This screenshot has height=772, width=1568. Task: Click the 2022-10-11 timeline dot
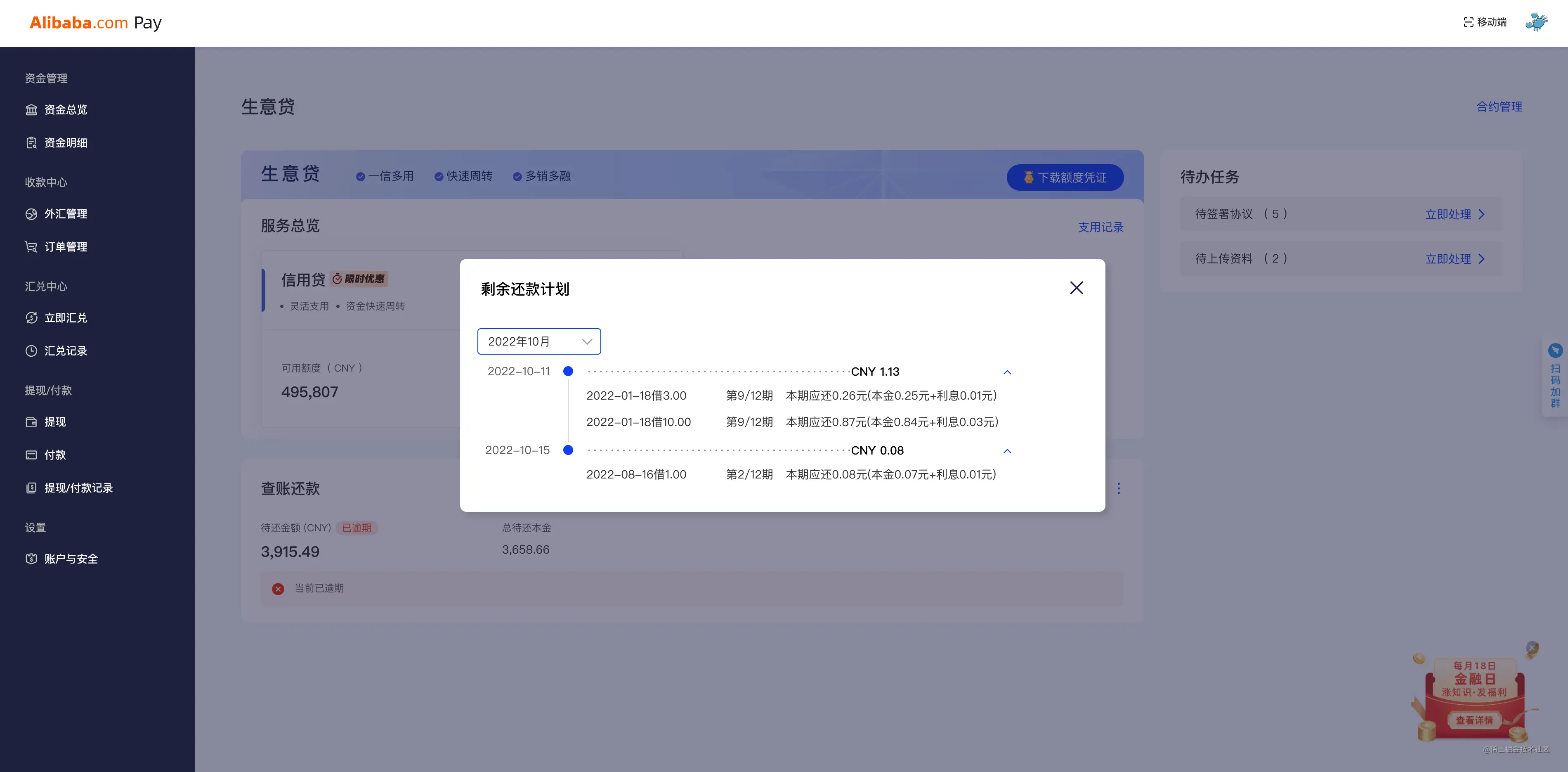[x=568, y=372]
